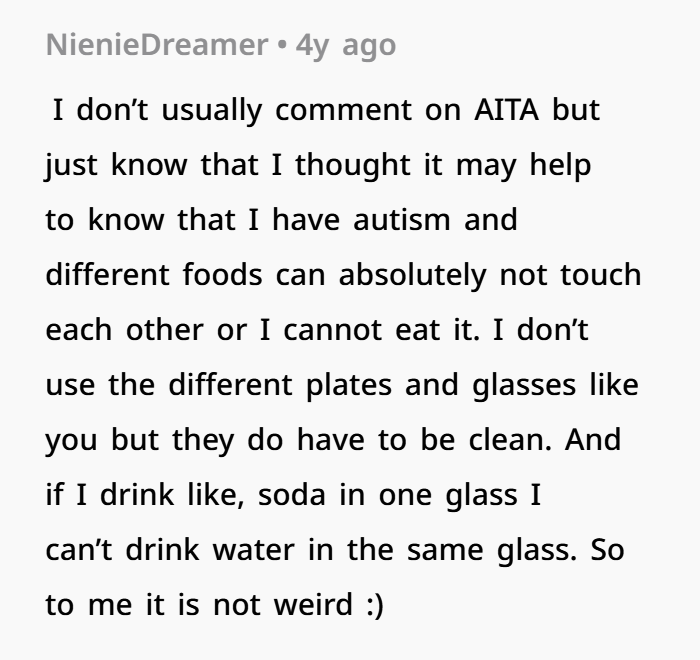The width and height of the screenshot is (700, 660).
Task: Click the word 'clean' in the comment
Action: point(510,439)
